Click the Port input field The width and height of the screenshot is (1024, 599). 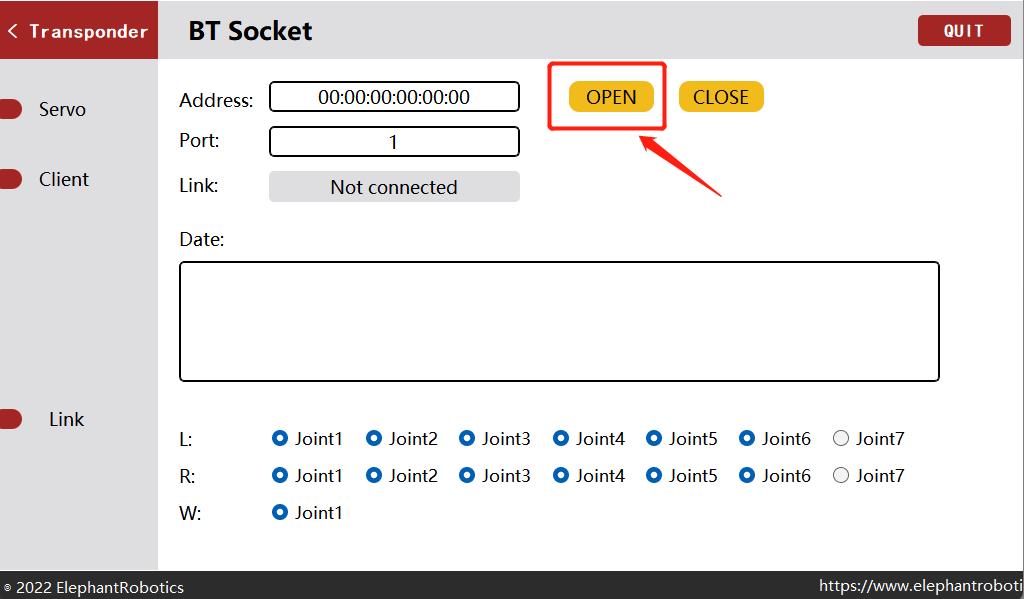point(394,142)
